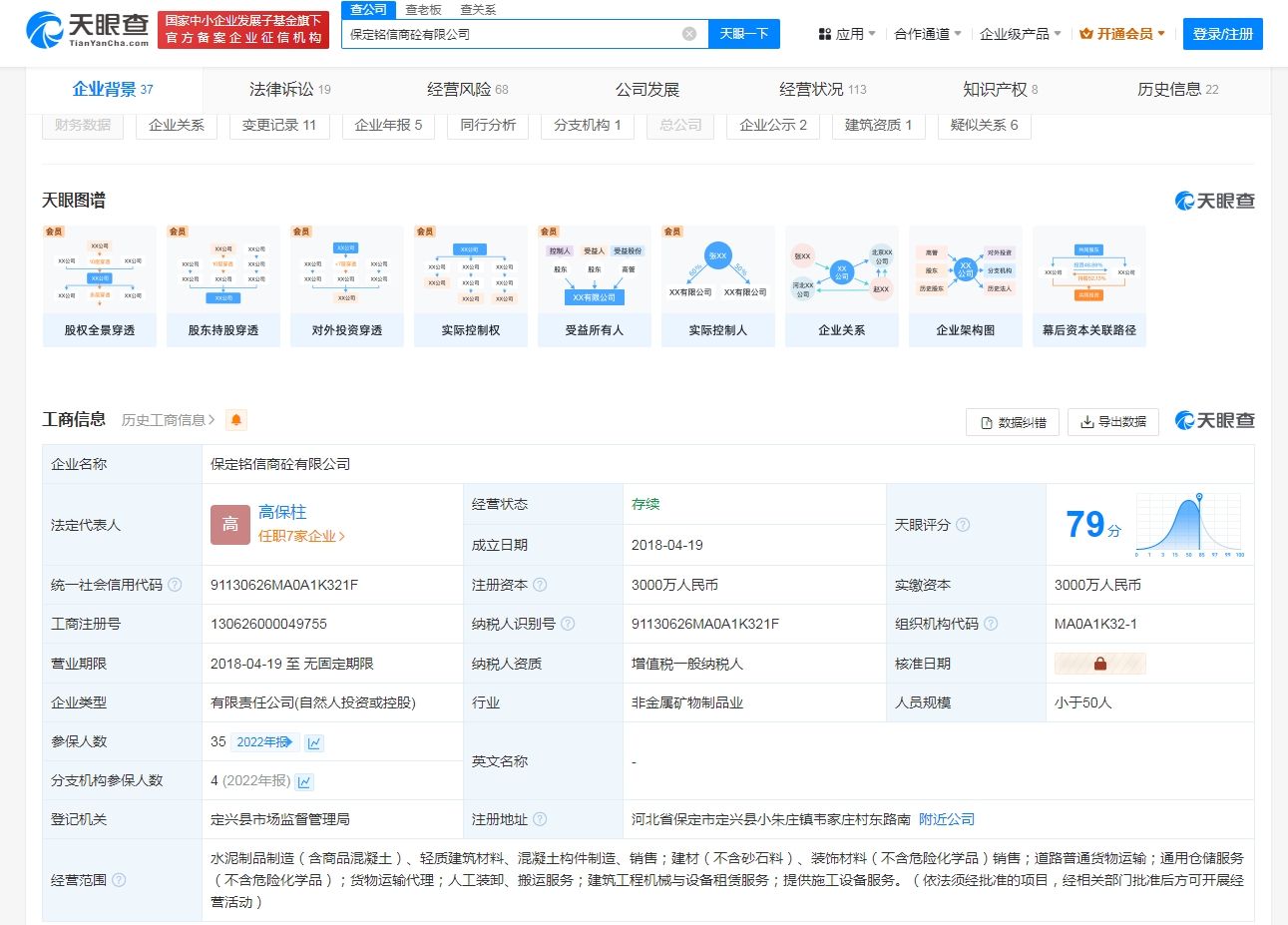
Task: Clear the search box with X icon
Action: tap(689, 34)
